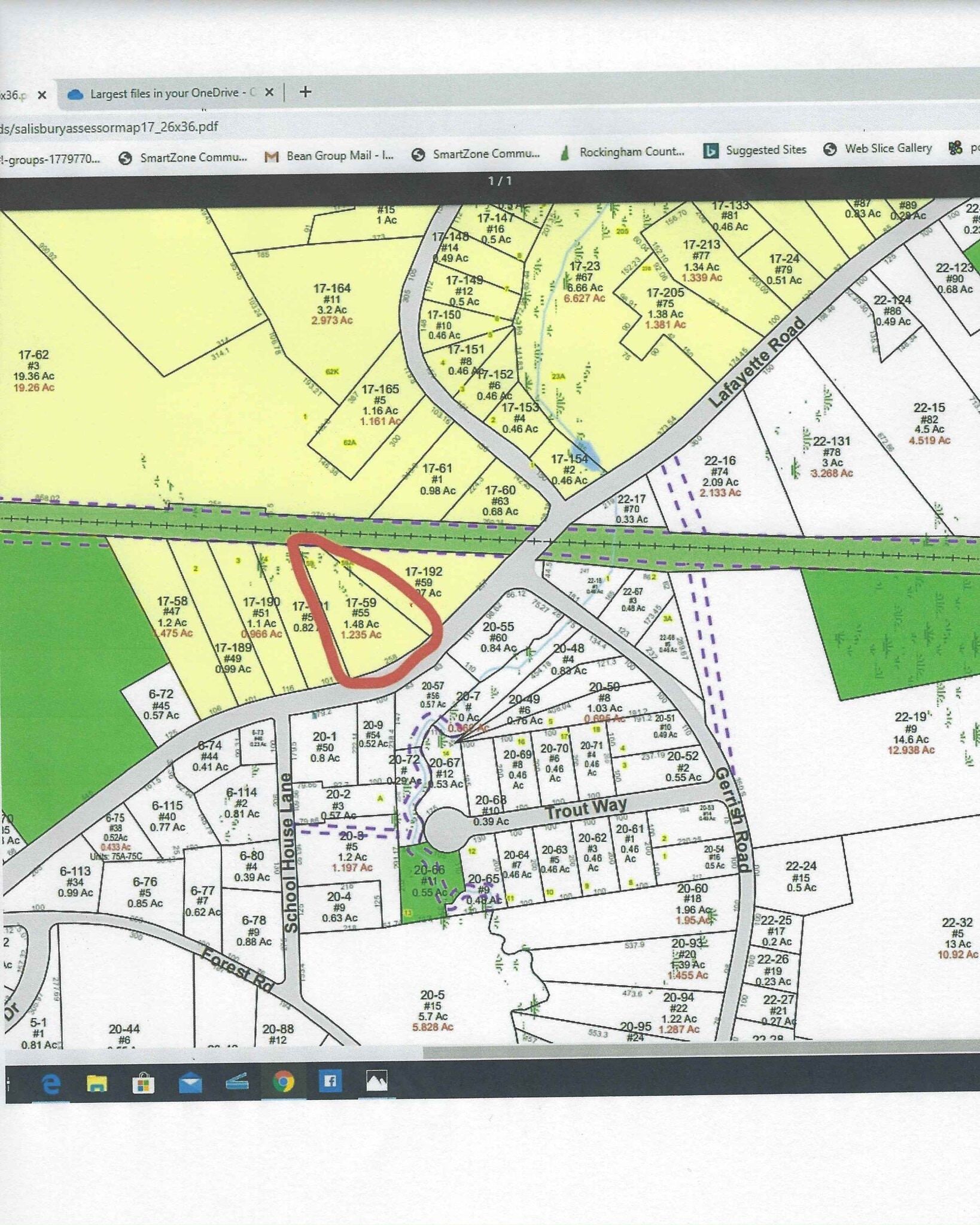Viewport: 980px width, 1225px height.
Task: Open the Mail app in taskbar
Action: pyautogui.click(x=190, y=1083)
